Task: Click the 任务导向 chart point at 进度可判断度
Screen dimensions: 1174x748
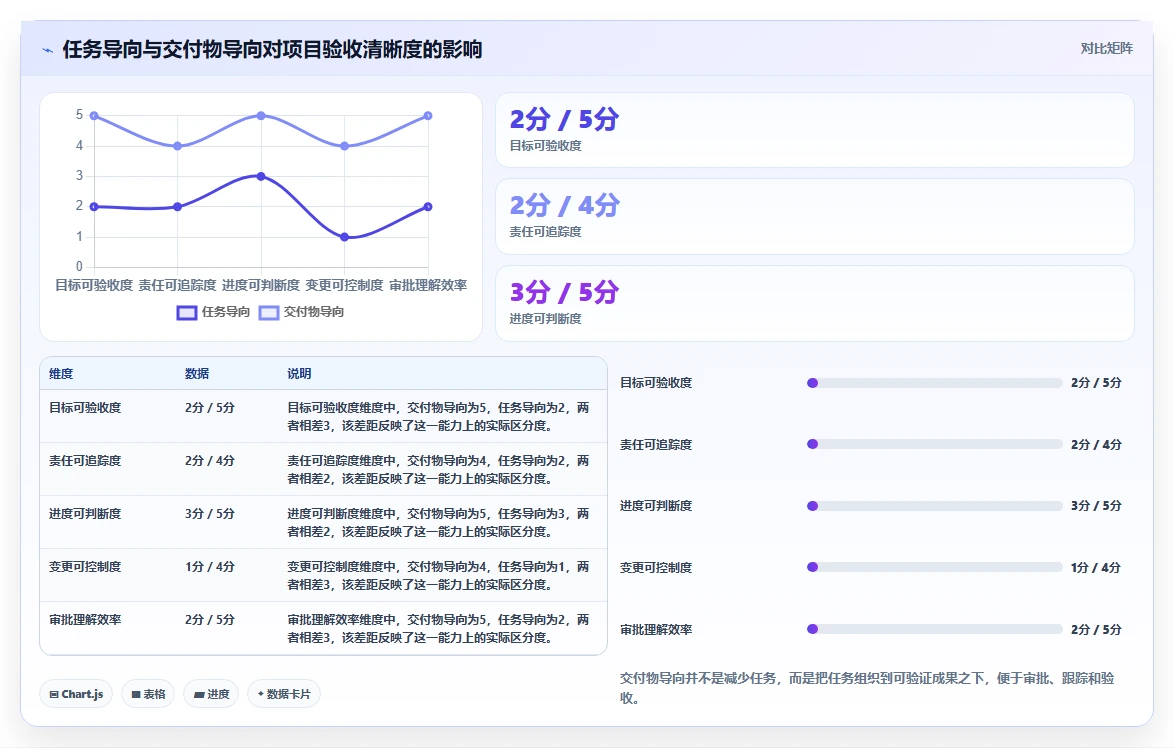Action: pyautogui.click(x=261, y=176)
